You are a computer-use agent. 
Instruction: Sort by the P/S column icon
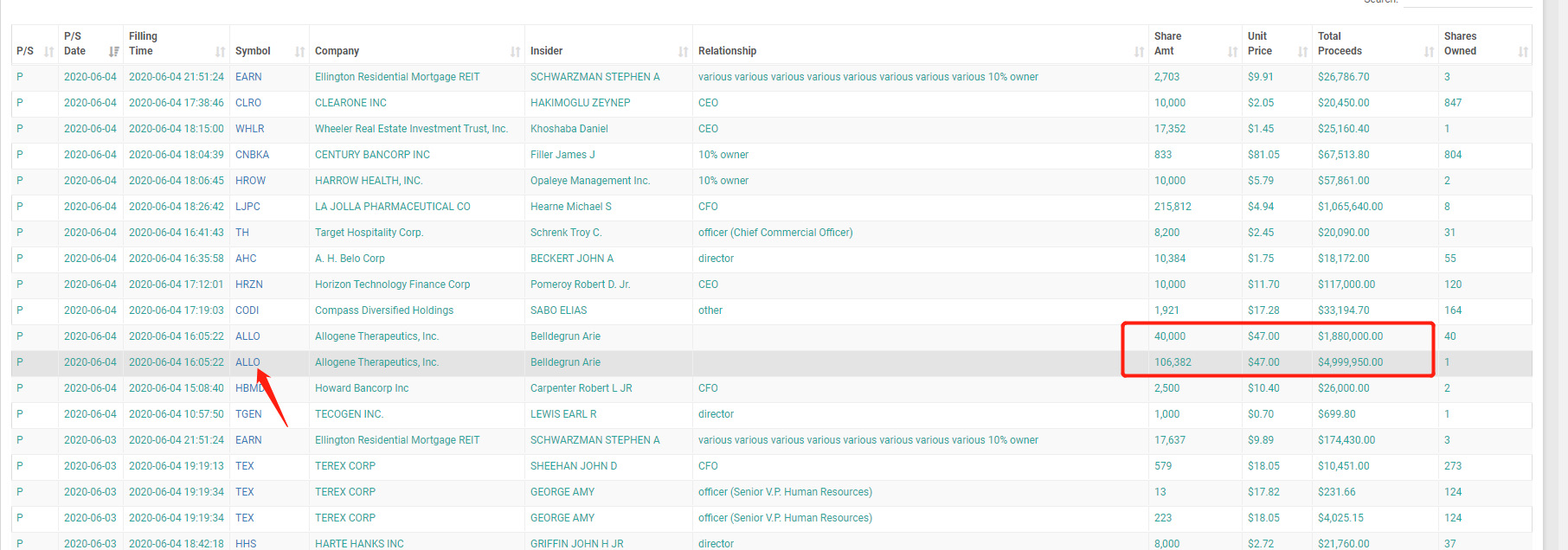point(49,52)
